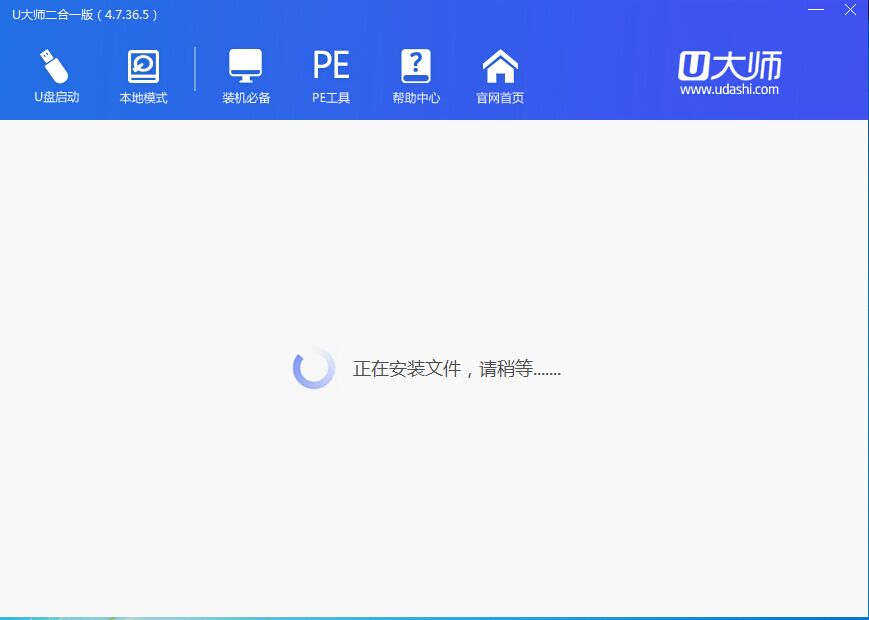Click the 帮助中心 text label

tap(416, 98)
